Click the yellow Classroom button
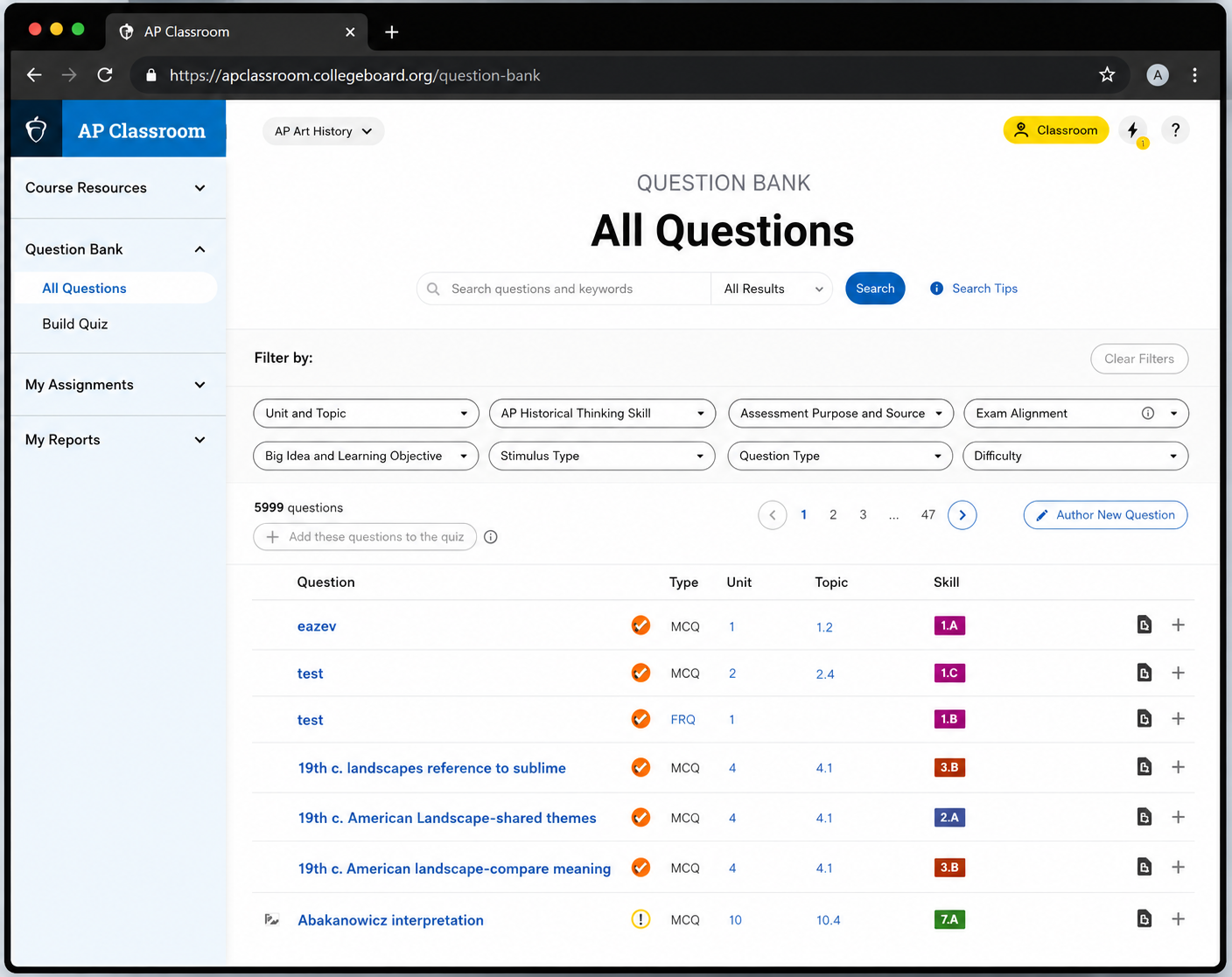1232x977 pixels. (1056, 130)
